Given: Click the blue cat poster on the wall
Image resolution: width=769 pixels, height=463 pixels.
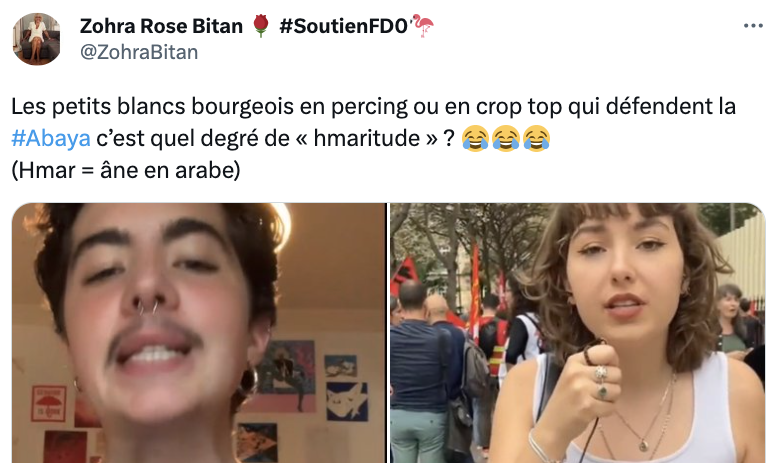Looking at the screenshot, I should click(347, 401).
